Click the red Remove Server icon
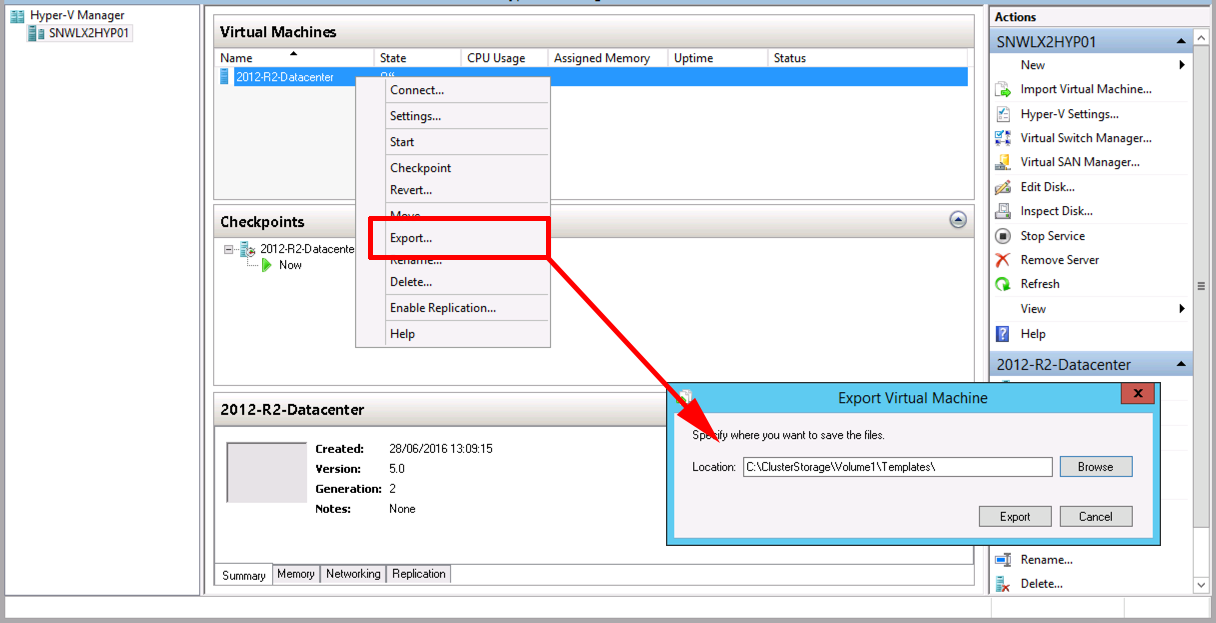 (1003, 260)
